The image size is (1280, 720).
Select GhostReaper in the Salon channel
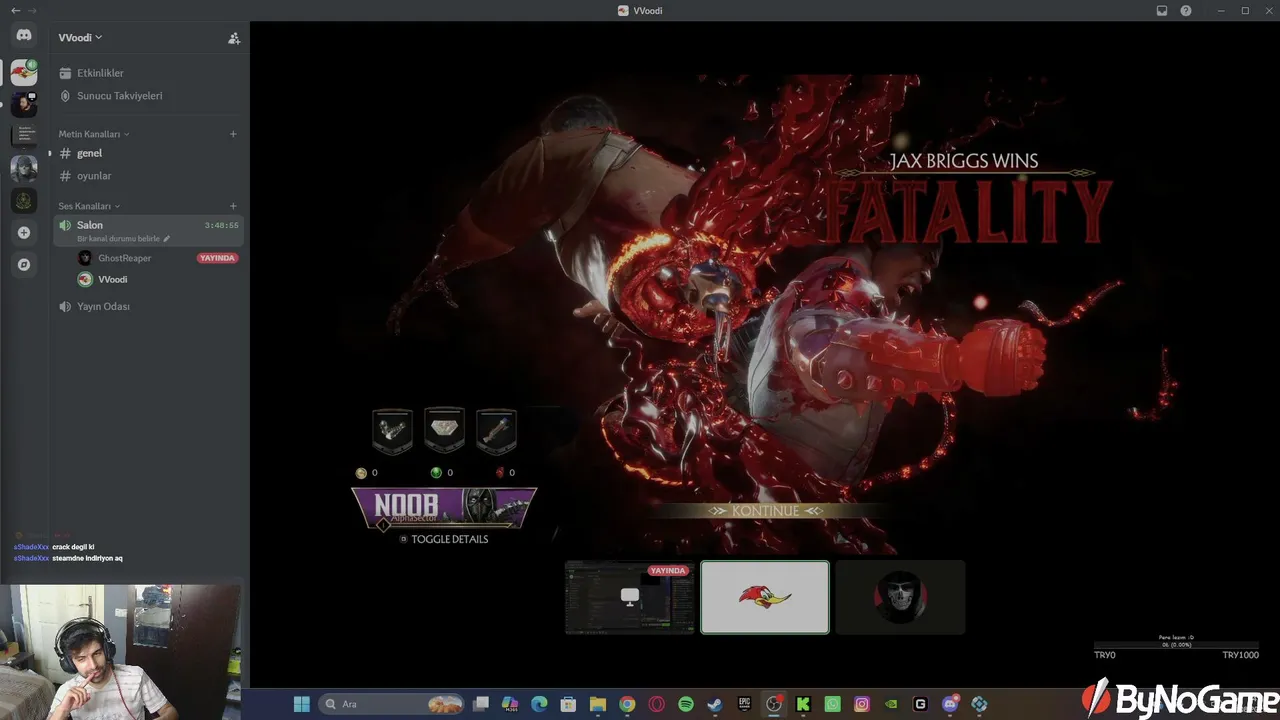click(x=125, y=258)
